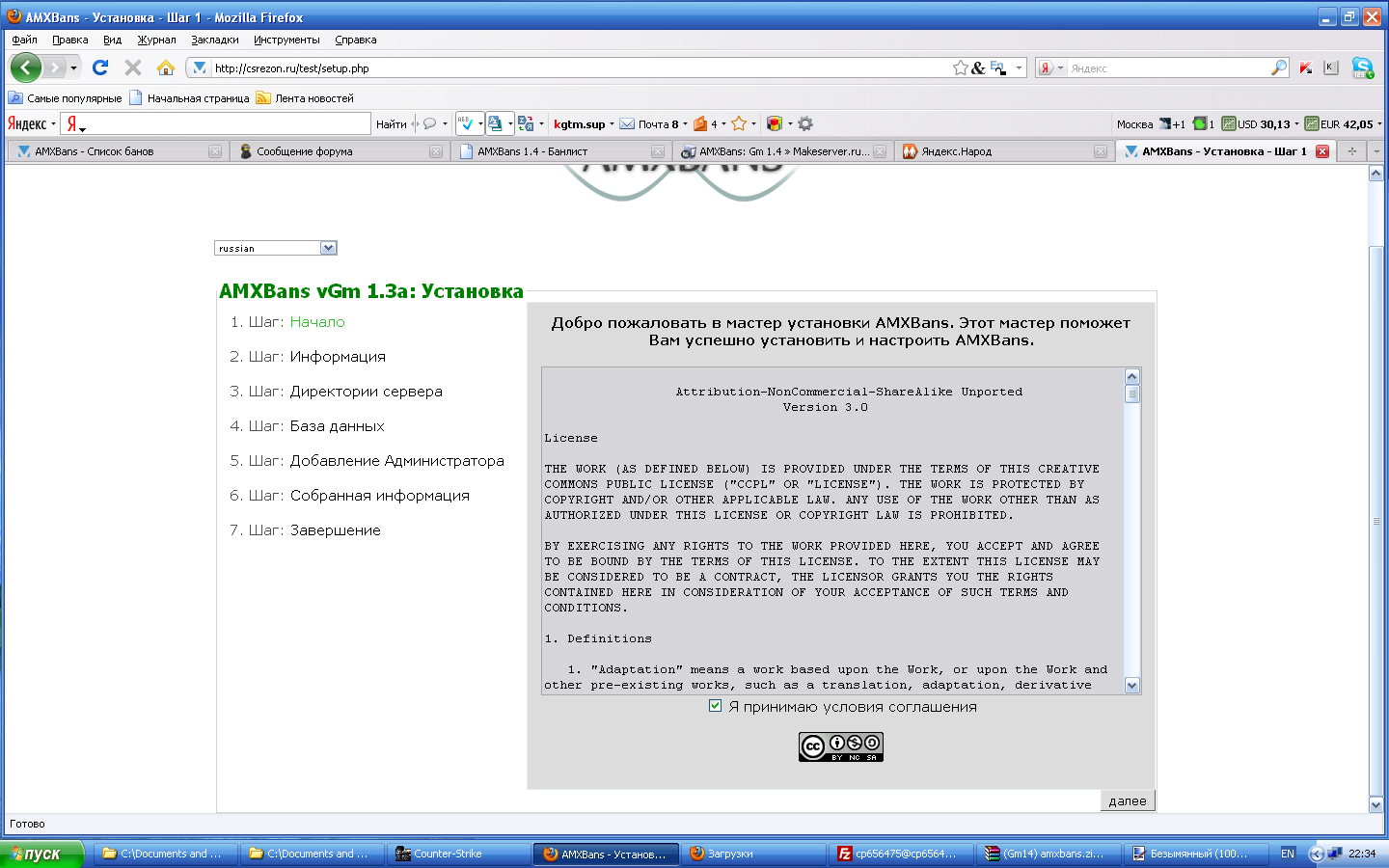Click the traffic jam indicator icon
Viewport: 1389px width, 868px height.
point(1200,123)
